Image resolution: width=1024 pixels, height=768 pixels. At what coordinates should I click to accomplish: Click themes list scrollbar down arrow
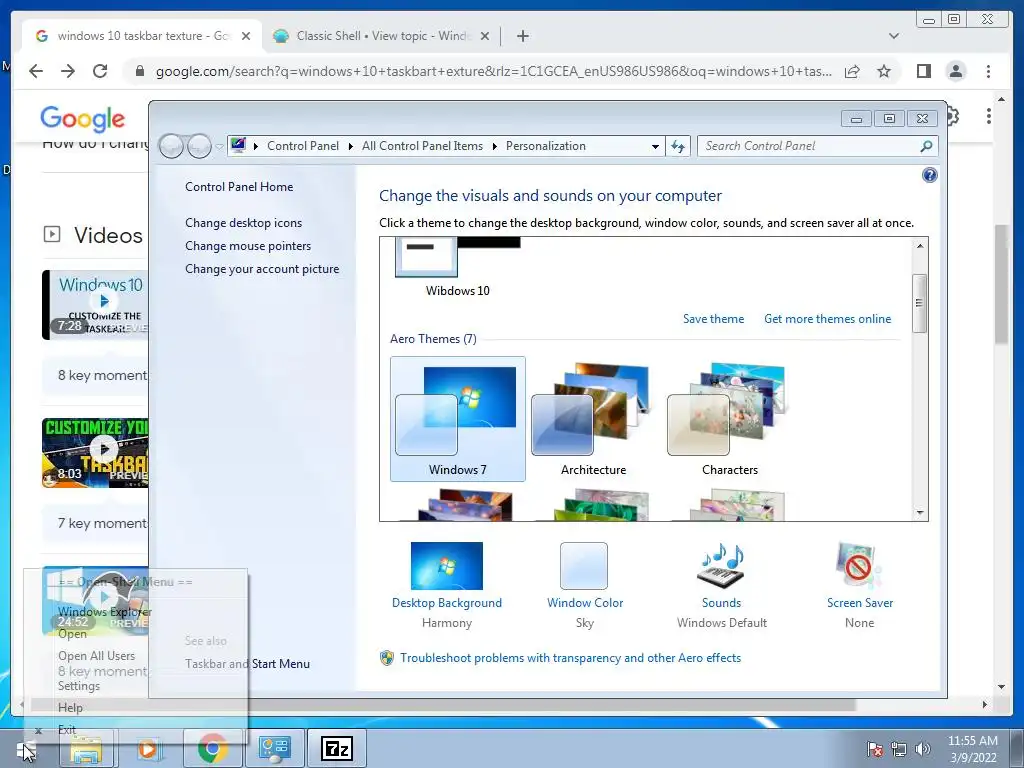click(x=920, y=513)
